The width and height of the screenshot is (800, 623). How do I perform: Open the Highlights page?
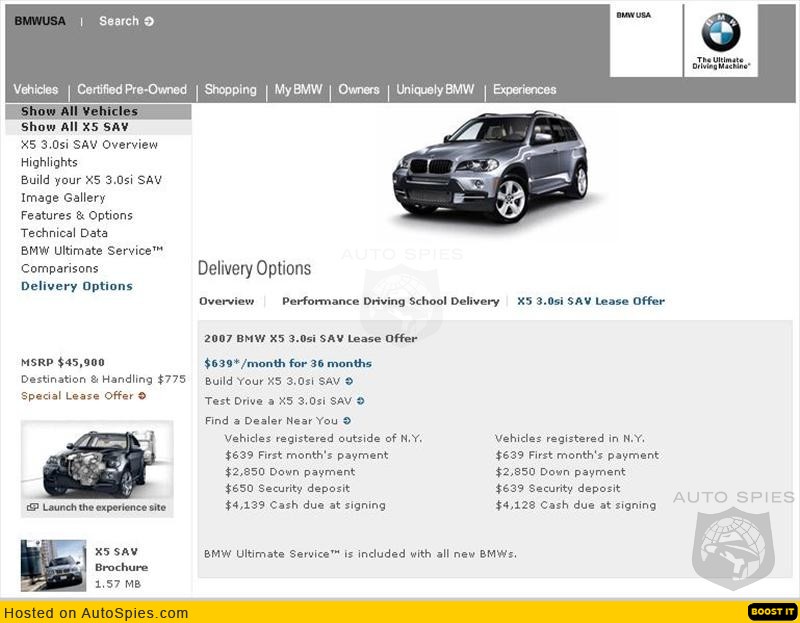[49, 162]
